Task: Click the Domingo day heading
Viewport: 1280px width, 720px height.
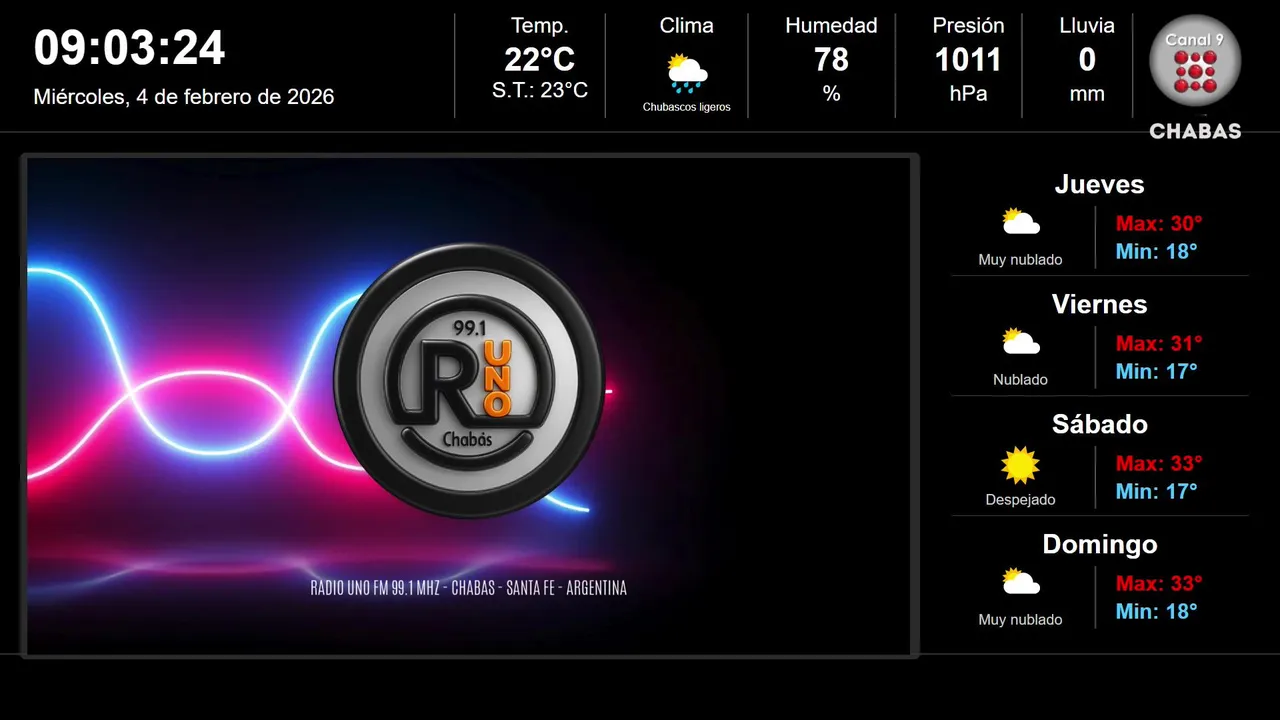Action: coord(1099,544)
